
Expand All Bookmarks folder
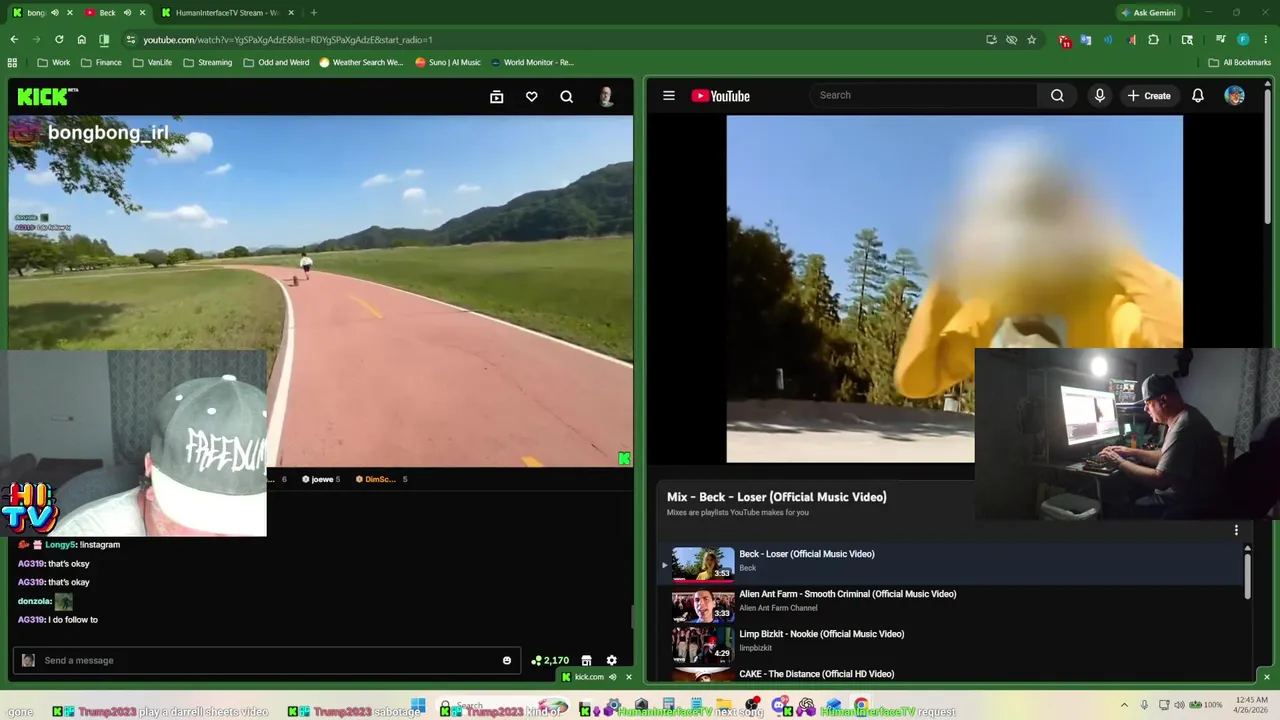1240,62
